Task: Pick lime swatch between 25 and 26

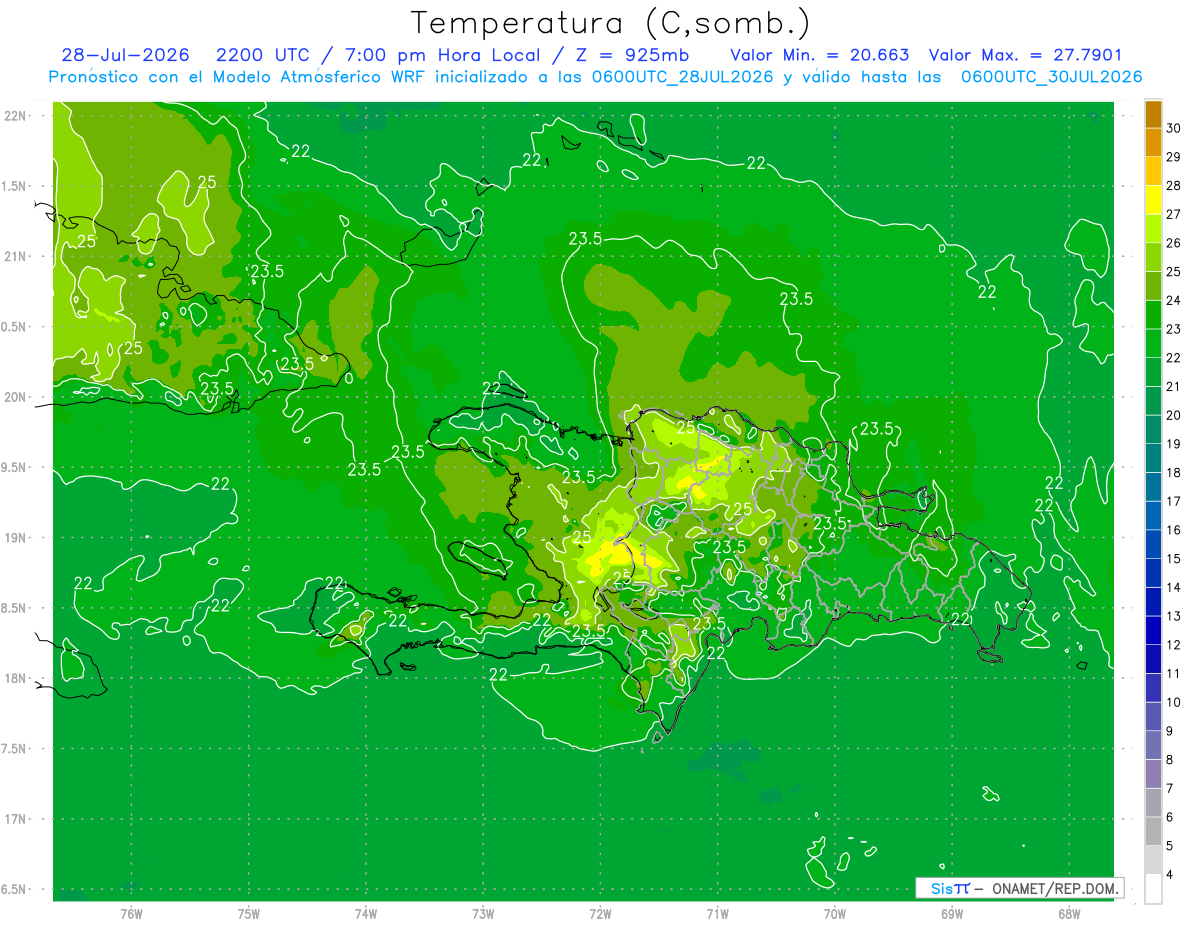Action: click(x=1153, y=257)
